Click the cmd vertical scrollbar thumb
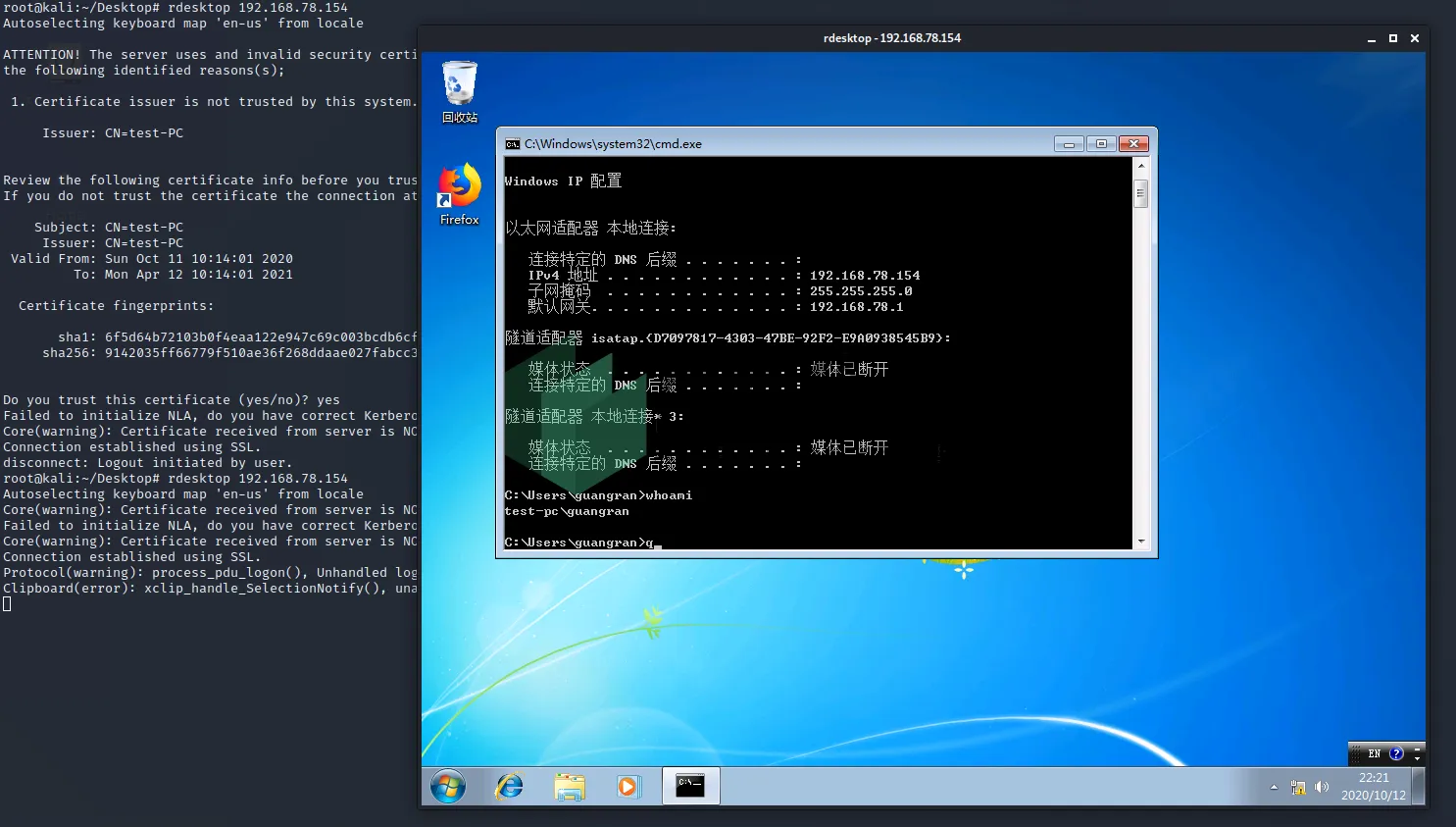Image resolution: width=1456 pixels, height=827 pixels. tap(1141, 193)
